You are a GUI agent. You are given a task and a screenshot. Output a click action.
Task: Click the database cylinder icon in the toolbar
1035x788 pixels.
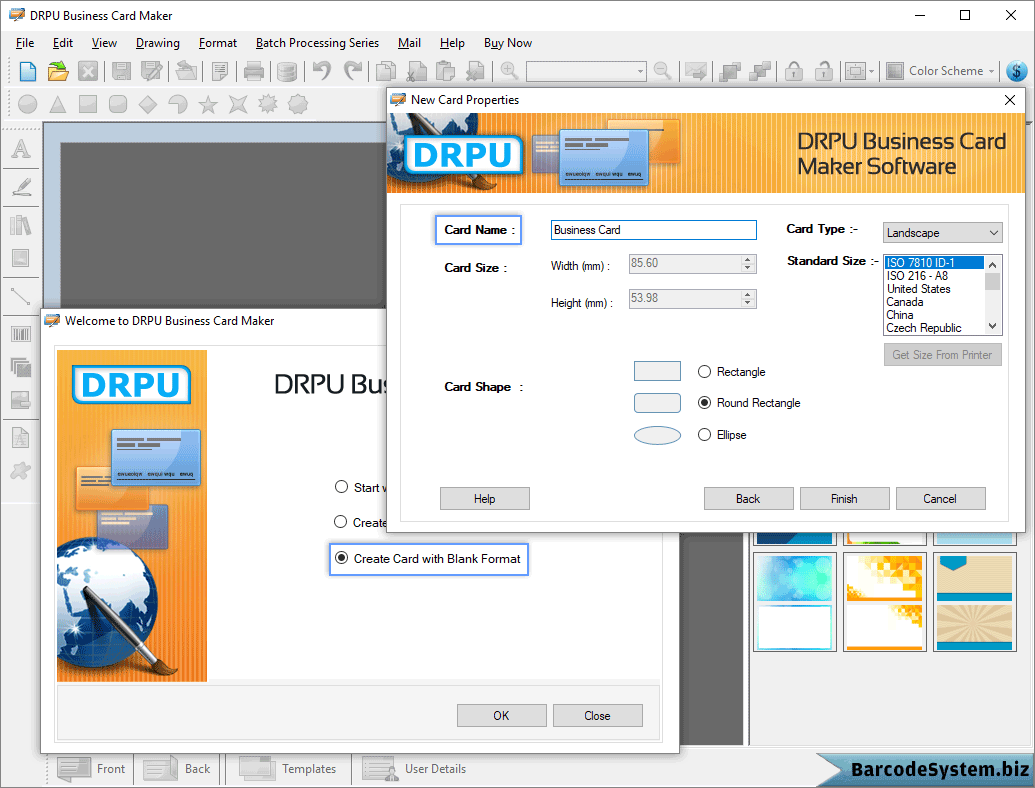click(286, 71)
